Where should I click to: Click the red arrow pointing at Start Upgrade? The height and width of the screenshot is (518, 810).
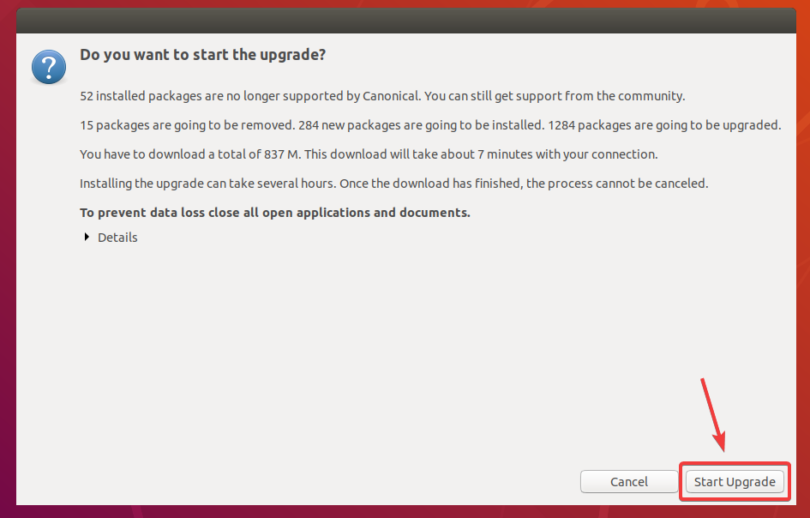point(712,412)
